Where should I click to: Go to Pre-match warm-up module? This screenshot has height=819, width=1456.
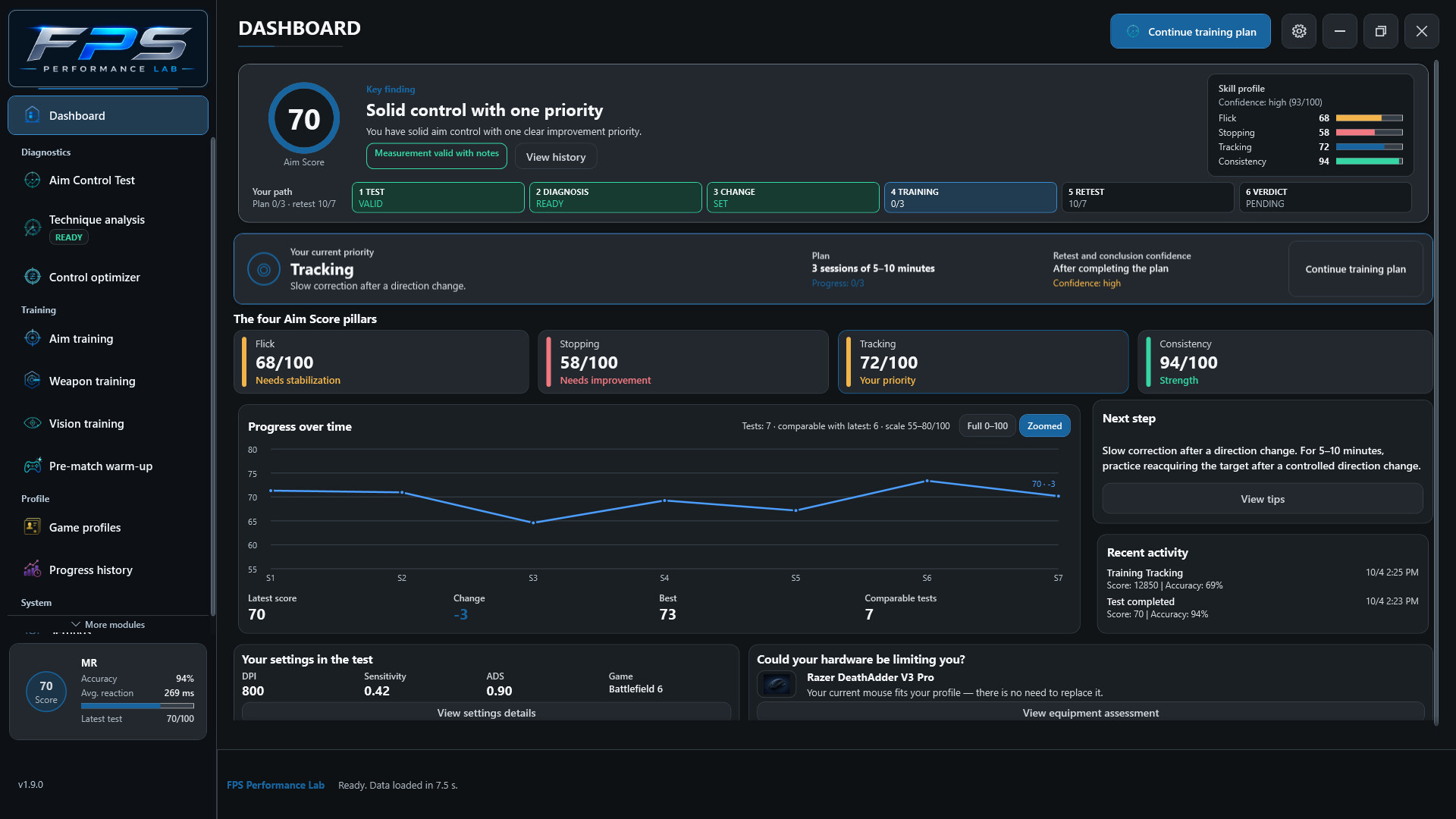pos(108,466)
